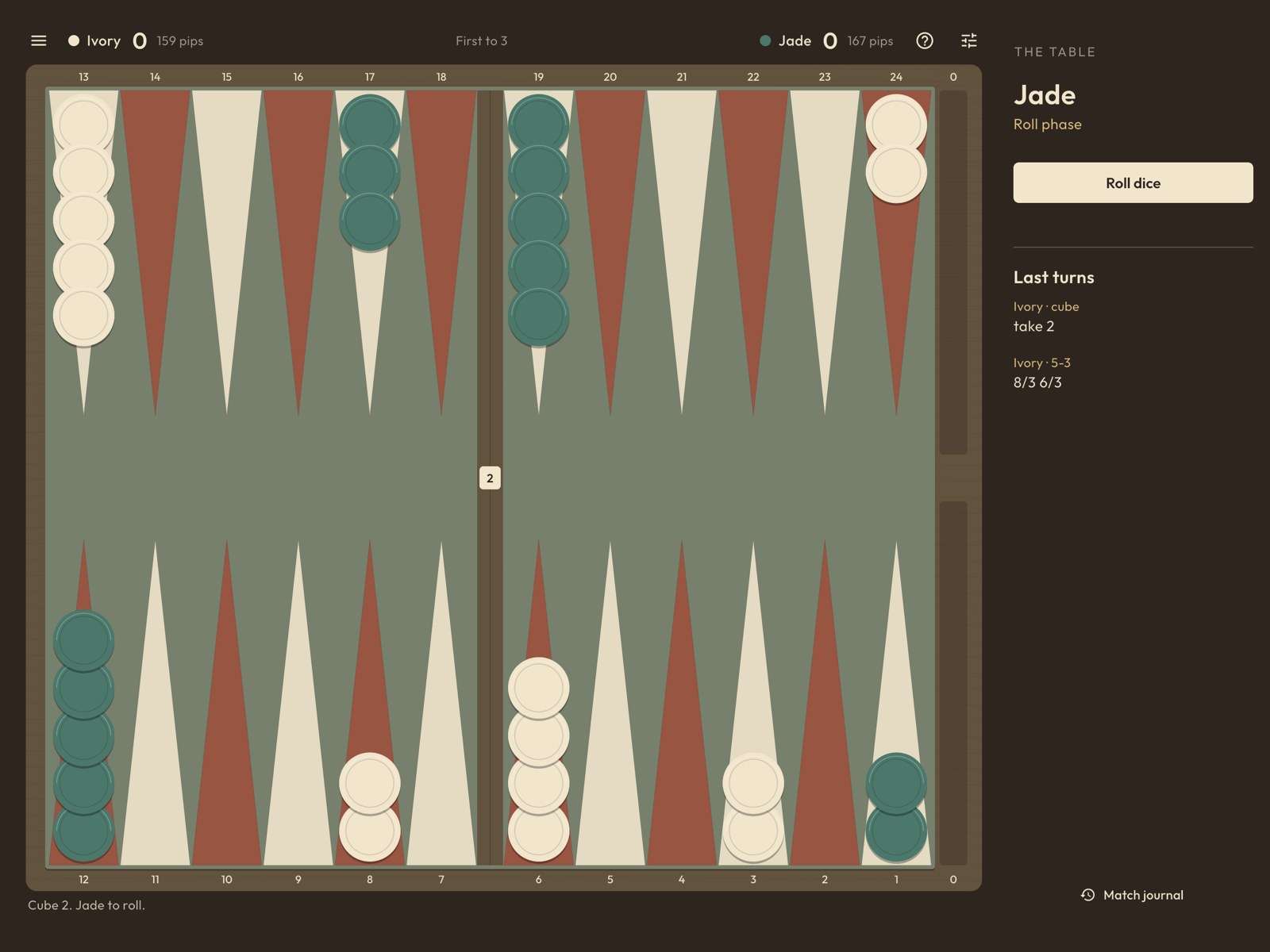Select the upper jade checker on point 1
1270x952 pixels.
[x=896, y=783]
